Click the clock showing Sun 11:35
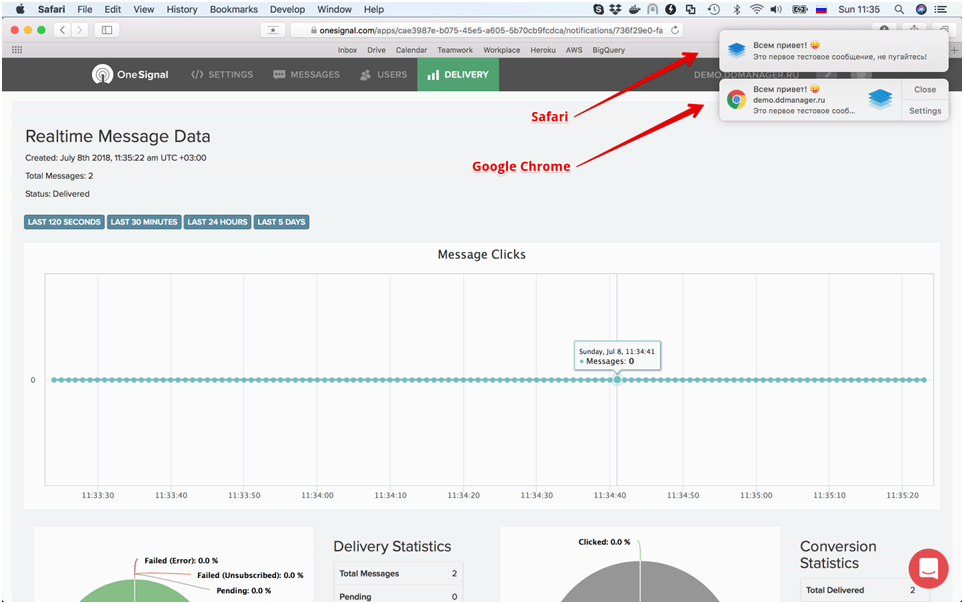 (859, 9)
